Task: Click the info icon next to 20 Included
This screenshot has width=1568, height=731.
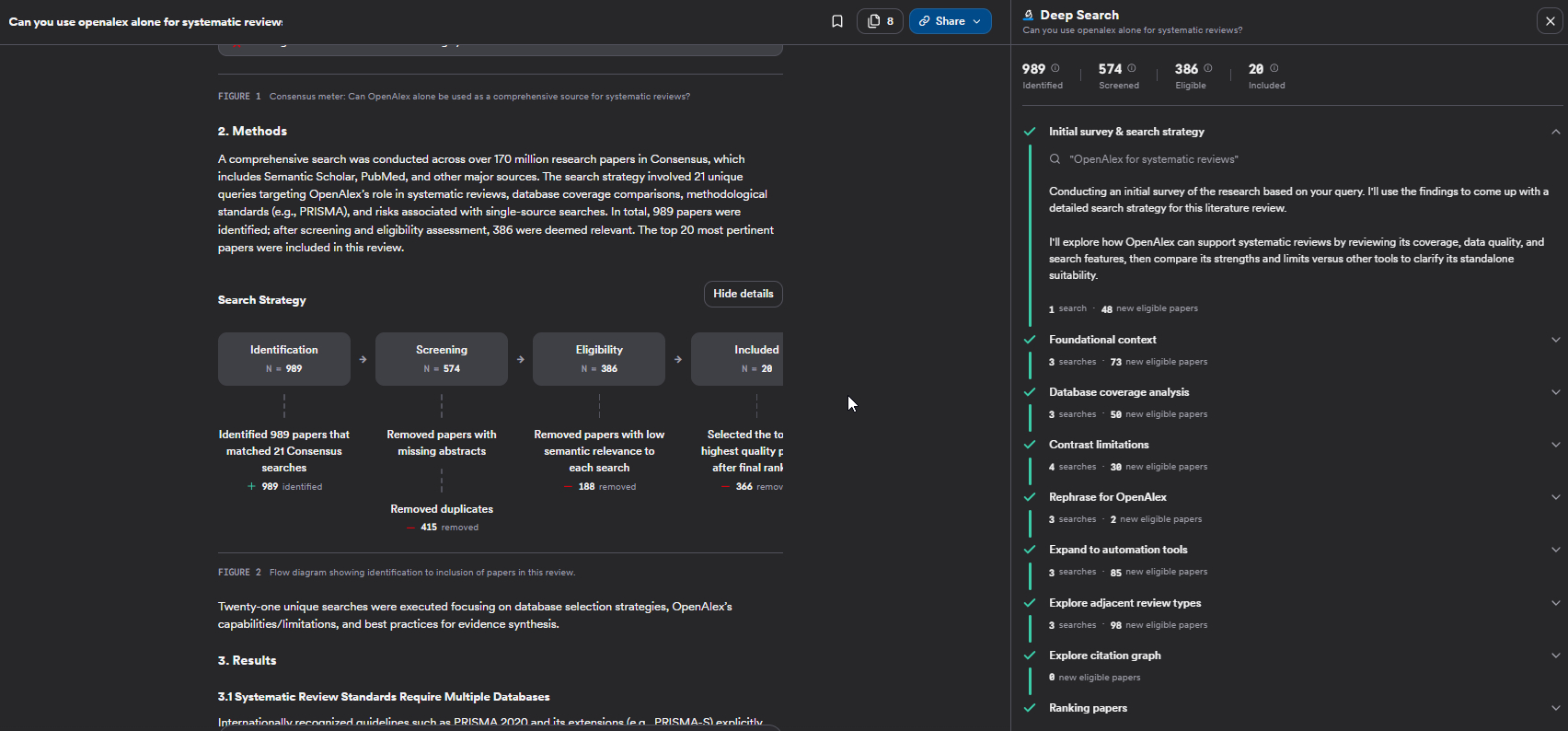Action: click(x=1274, y=68)
